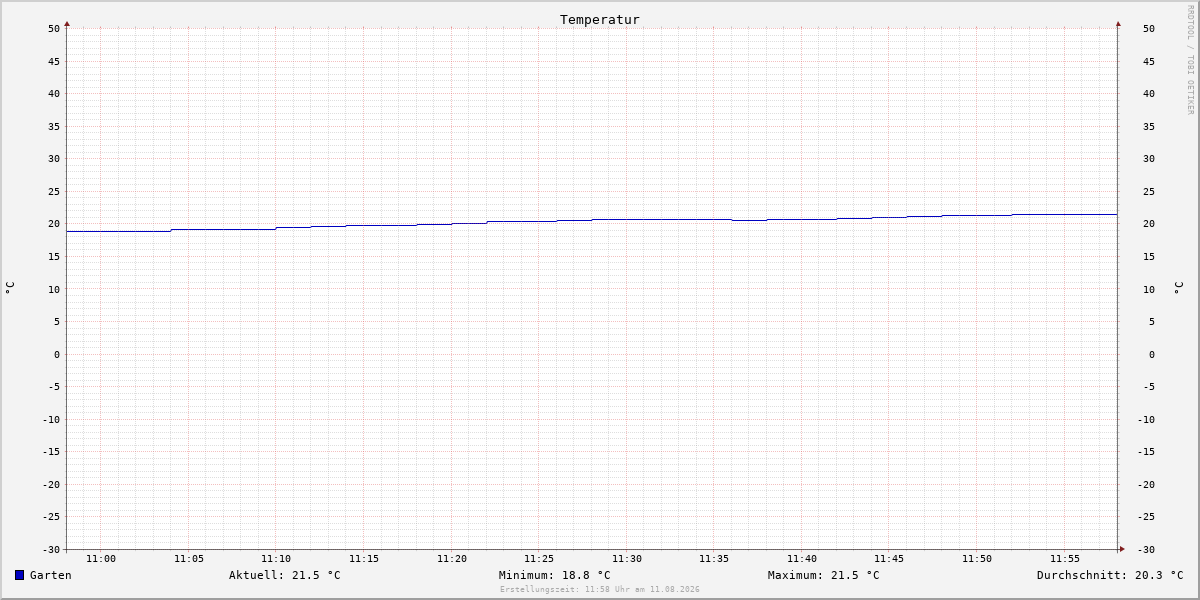Click the RRDTOOL / TOBI OETIKER watermark

pyautogui.click(x=1190, y=60)
